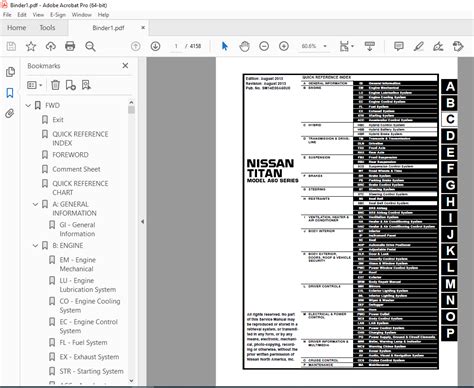474x388 pixels.
Task: Click the find bookmark icon
Action: [x=86, y=85]
